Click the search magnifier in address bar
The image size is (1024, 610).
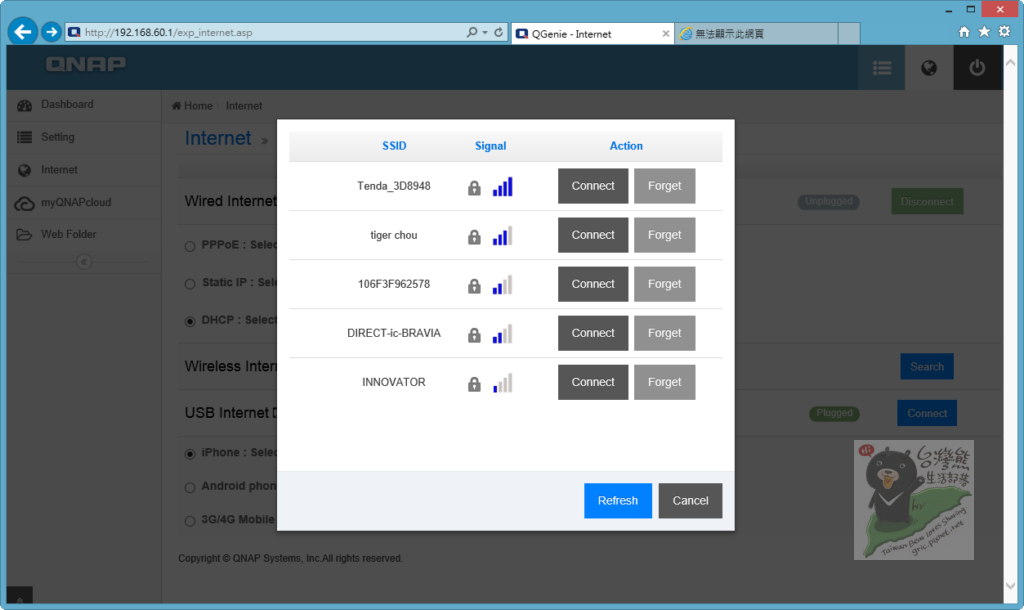click(472, 32)
